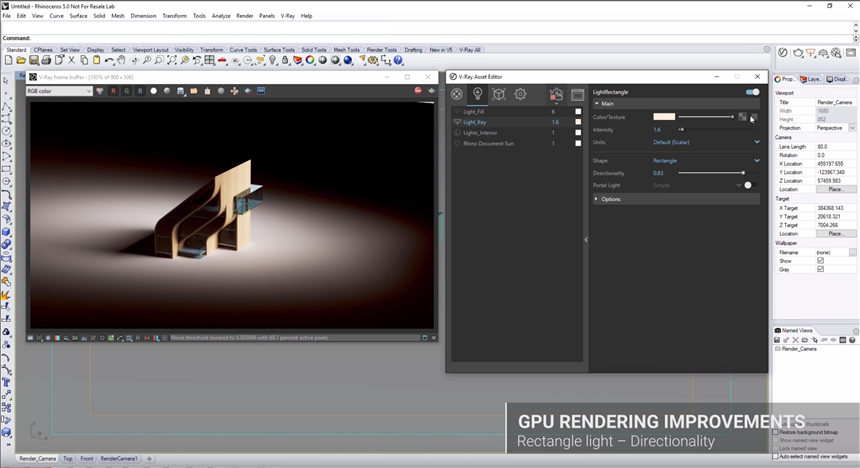Switch to the Surface Tools toolbar tab

279,49
